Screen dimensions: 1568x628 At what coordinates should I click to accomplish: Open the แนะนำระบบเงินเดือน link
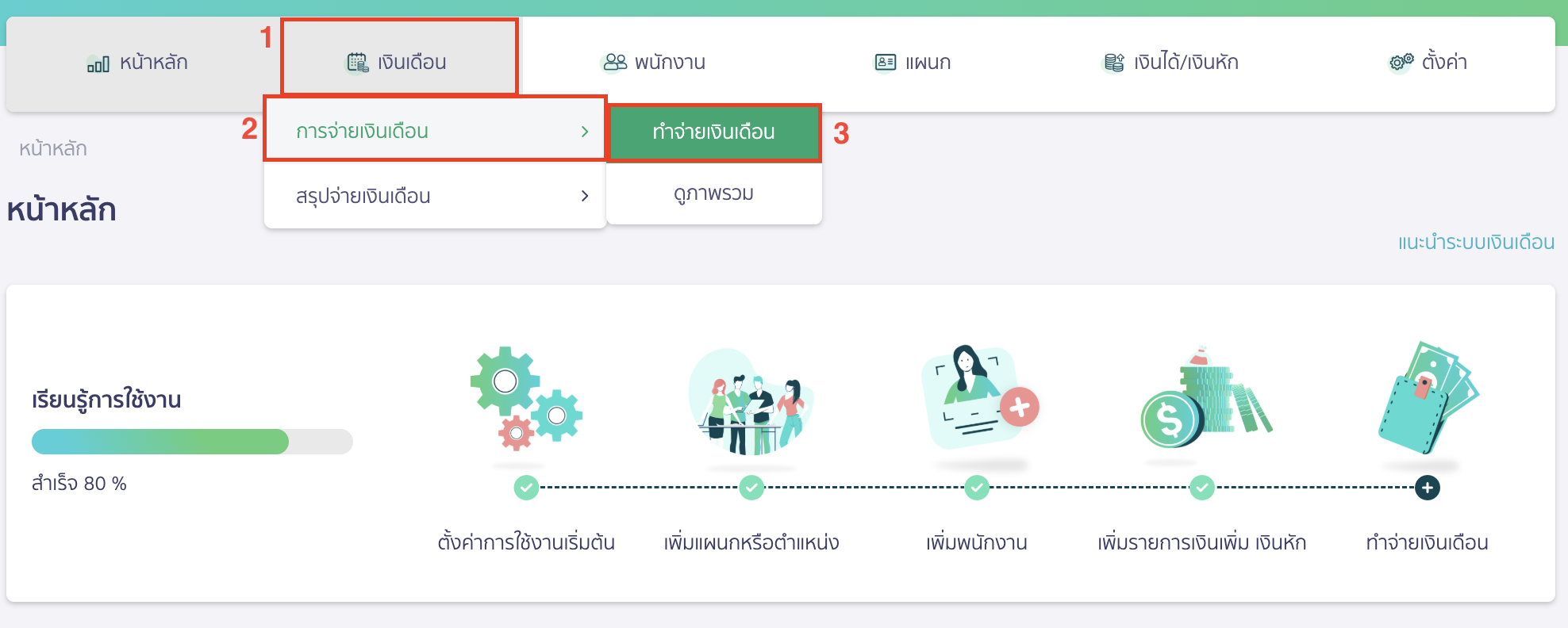[1476, 242]
